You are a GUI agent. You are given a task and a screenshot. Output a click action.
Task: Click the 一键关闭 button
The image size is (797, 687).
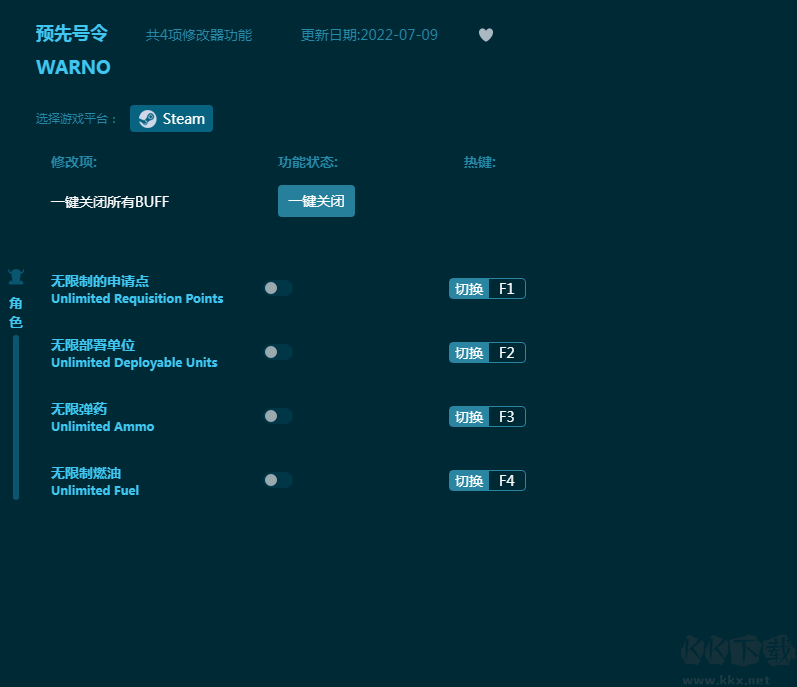tap(316, 201)
